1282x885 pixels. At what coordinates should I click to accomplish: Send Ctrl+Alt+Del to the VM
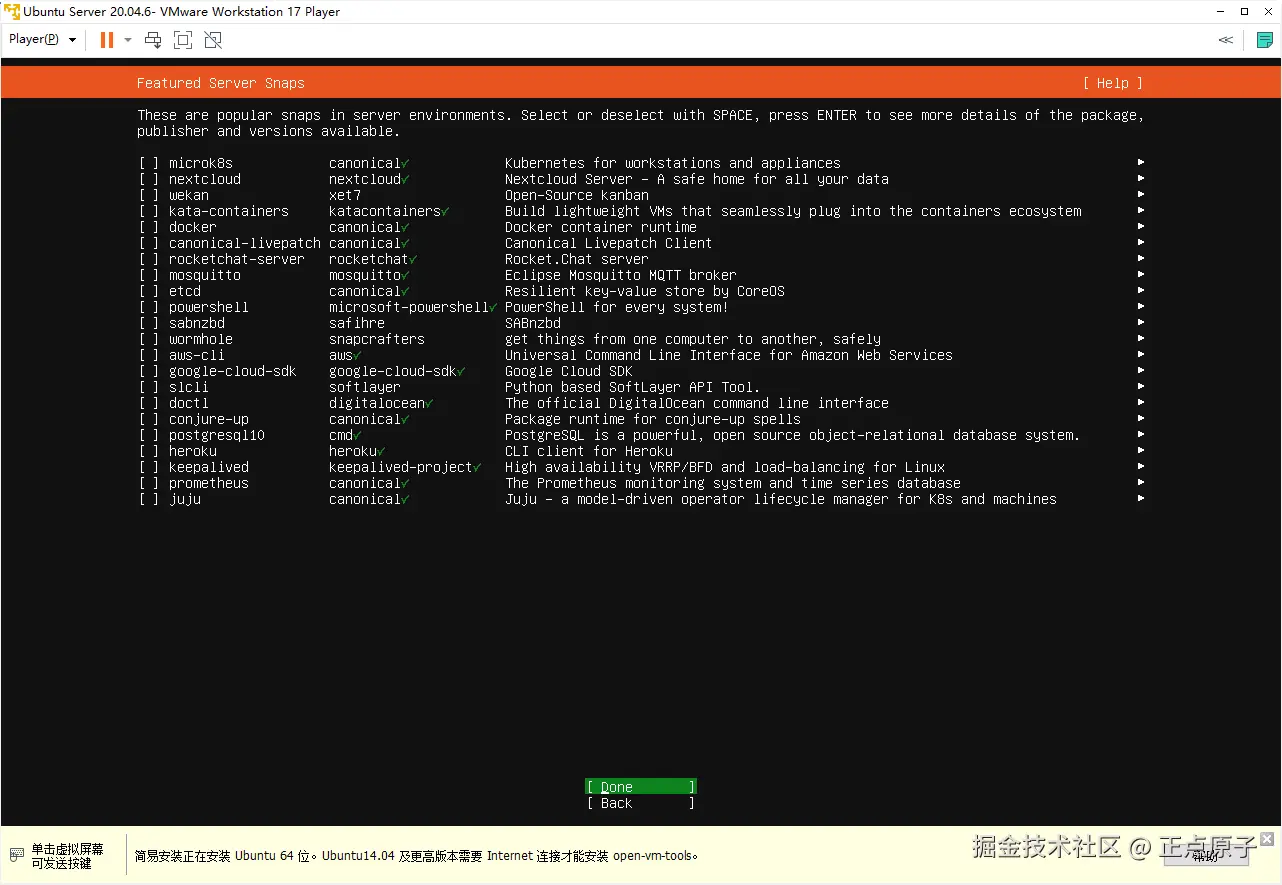[153, 40]
